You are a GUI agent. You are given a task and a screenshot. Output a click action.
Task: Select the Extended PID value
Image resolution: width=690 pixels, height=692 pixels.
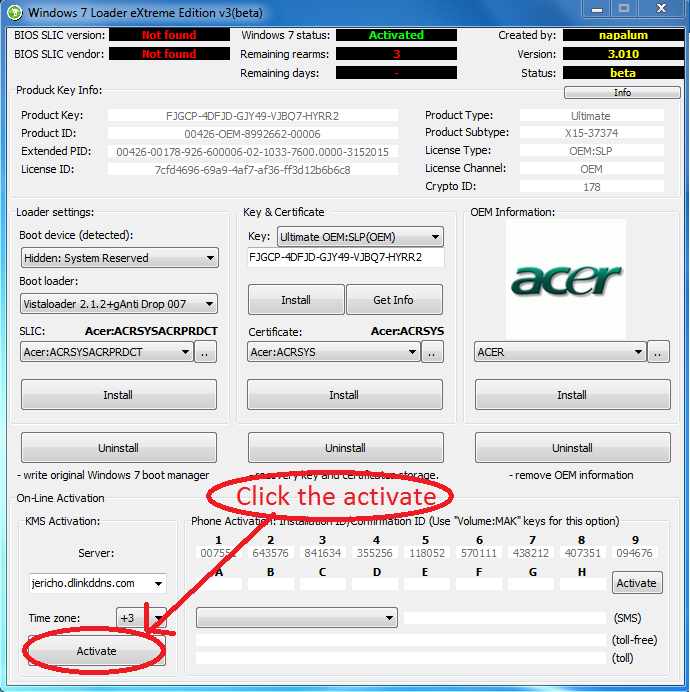click(253, 152)
